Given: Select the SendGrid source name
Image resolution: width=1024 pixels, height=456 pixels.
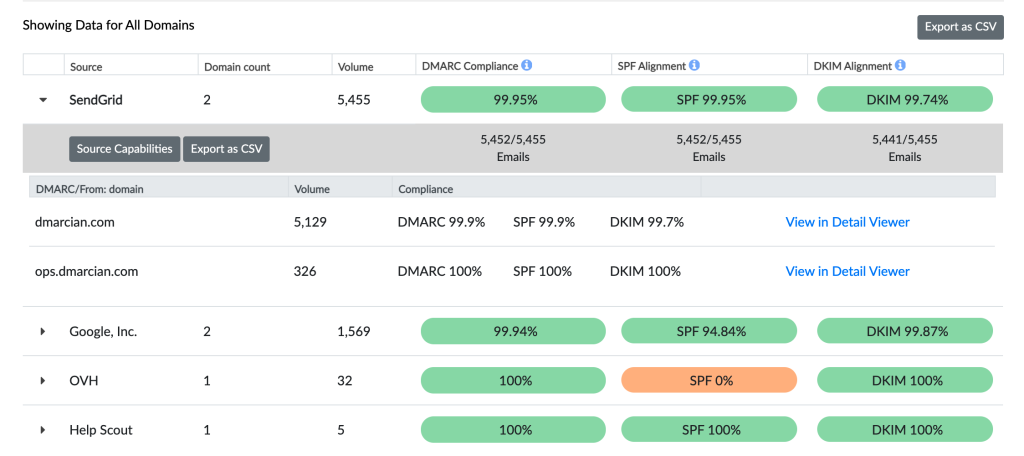Looking at the screenshot, I should (x=96, y=100).
